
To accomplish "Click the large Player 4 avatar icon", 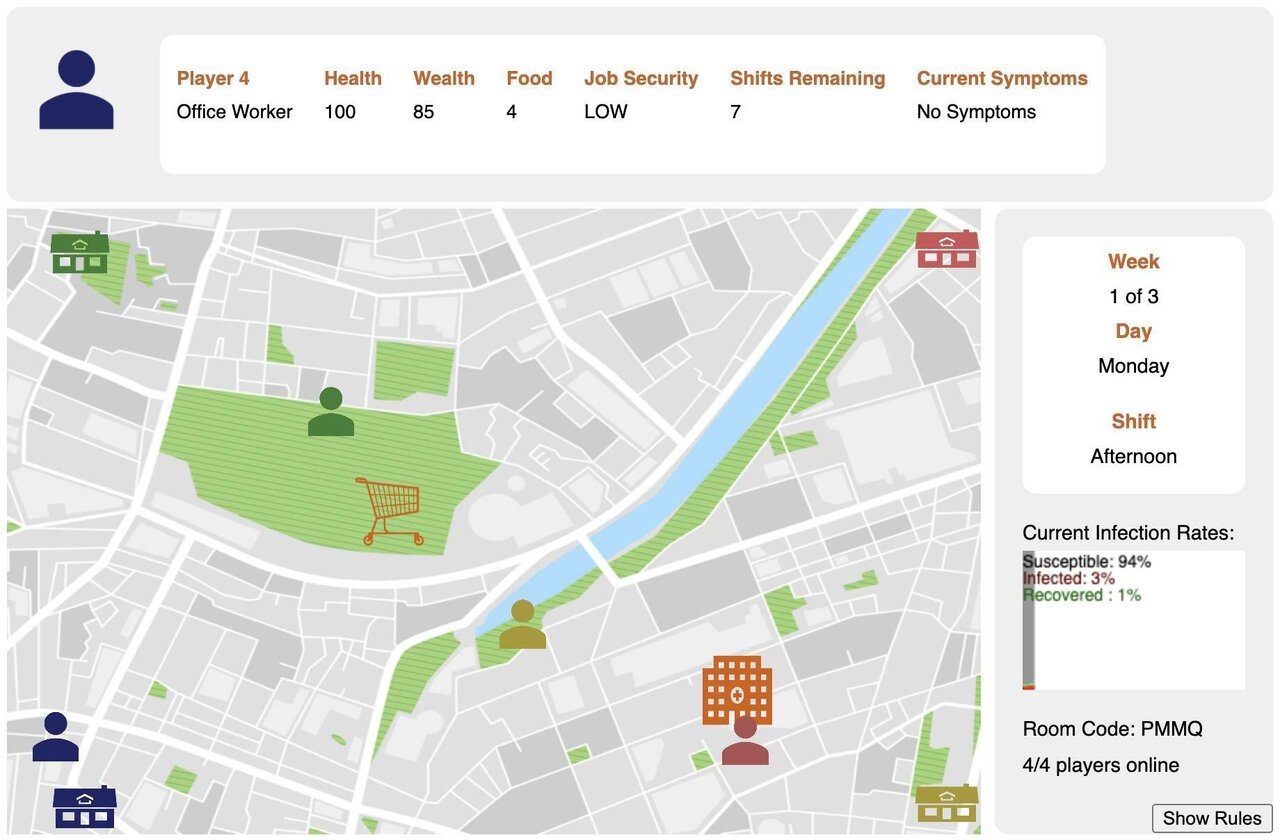I will click(x=76, y=90).
